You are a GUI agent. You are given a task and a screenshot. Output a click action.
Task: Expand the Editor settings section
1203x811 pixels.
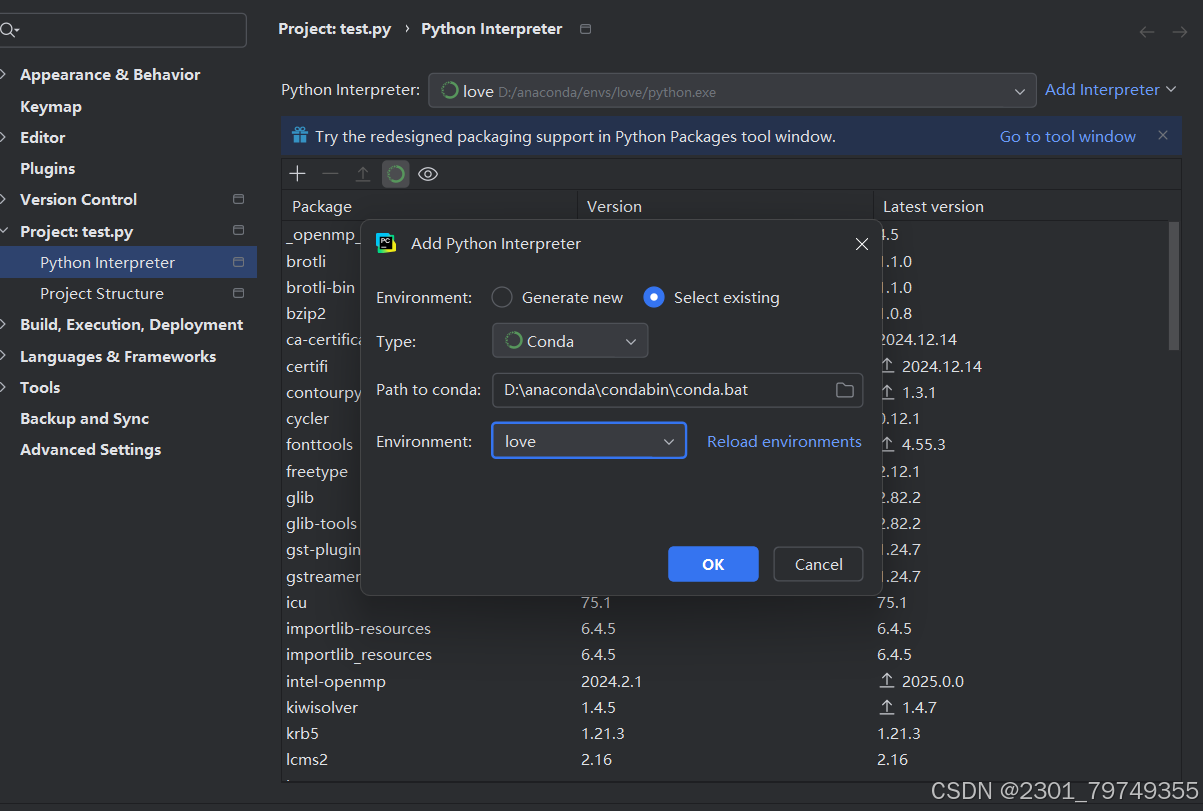pyautogui.click(x=5, y=137)
